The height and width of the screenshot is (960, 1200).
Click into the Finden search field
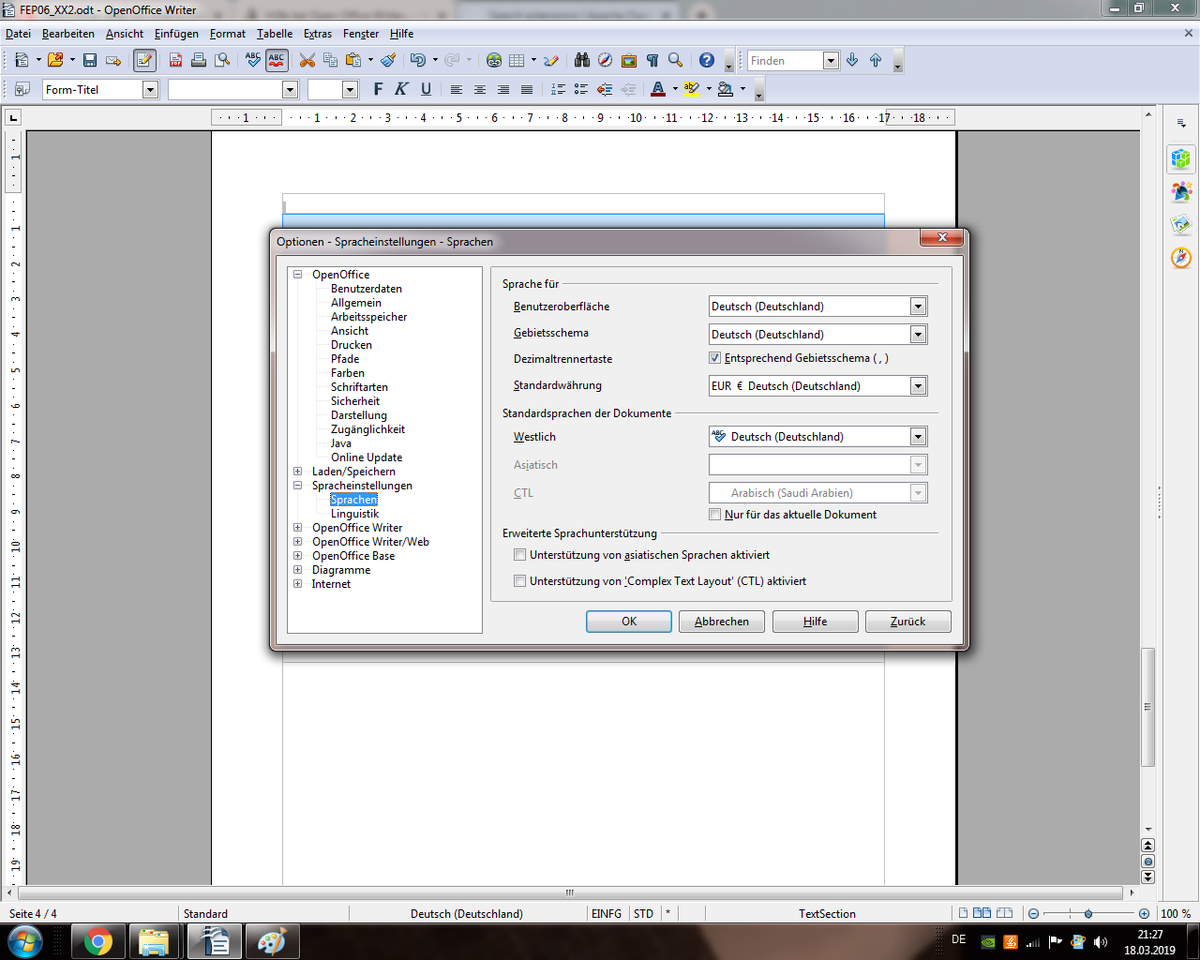(785, 61)
